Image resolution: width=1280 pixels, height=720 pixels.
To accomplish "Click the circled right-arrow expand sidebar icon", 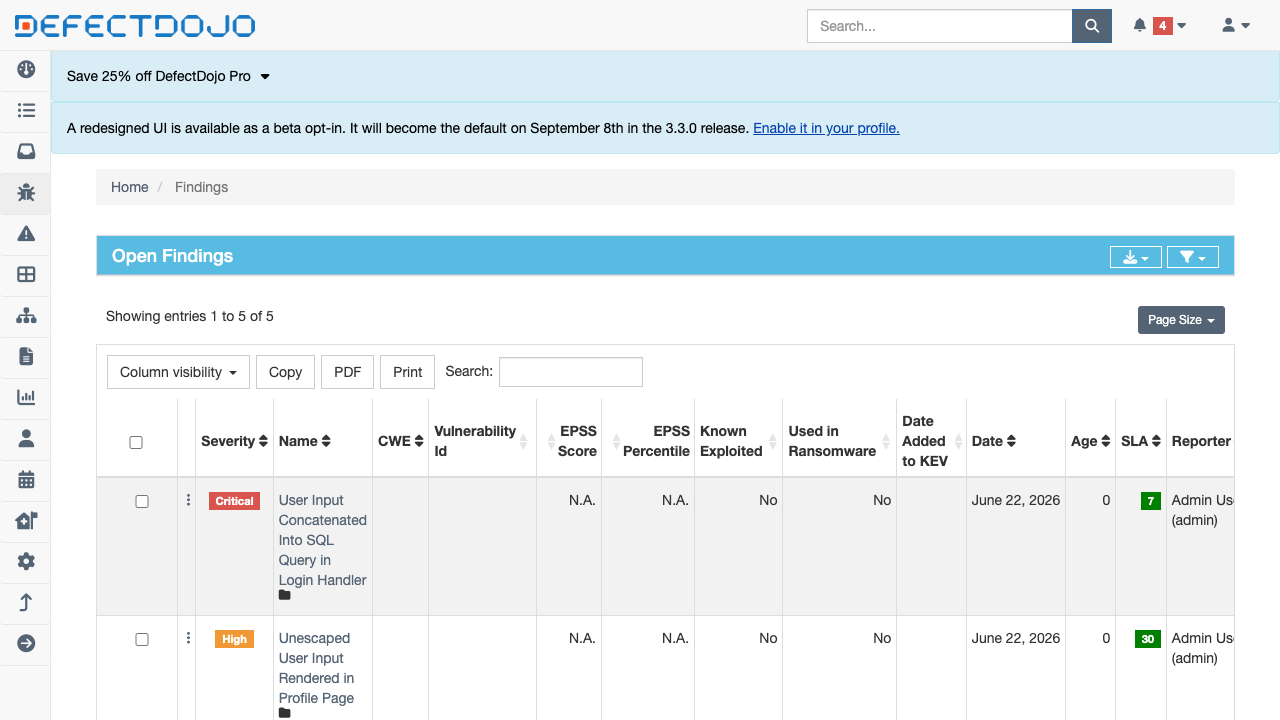I will coord(26,643).
